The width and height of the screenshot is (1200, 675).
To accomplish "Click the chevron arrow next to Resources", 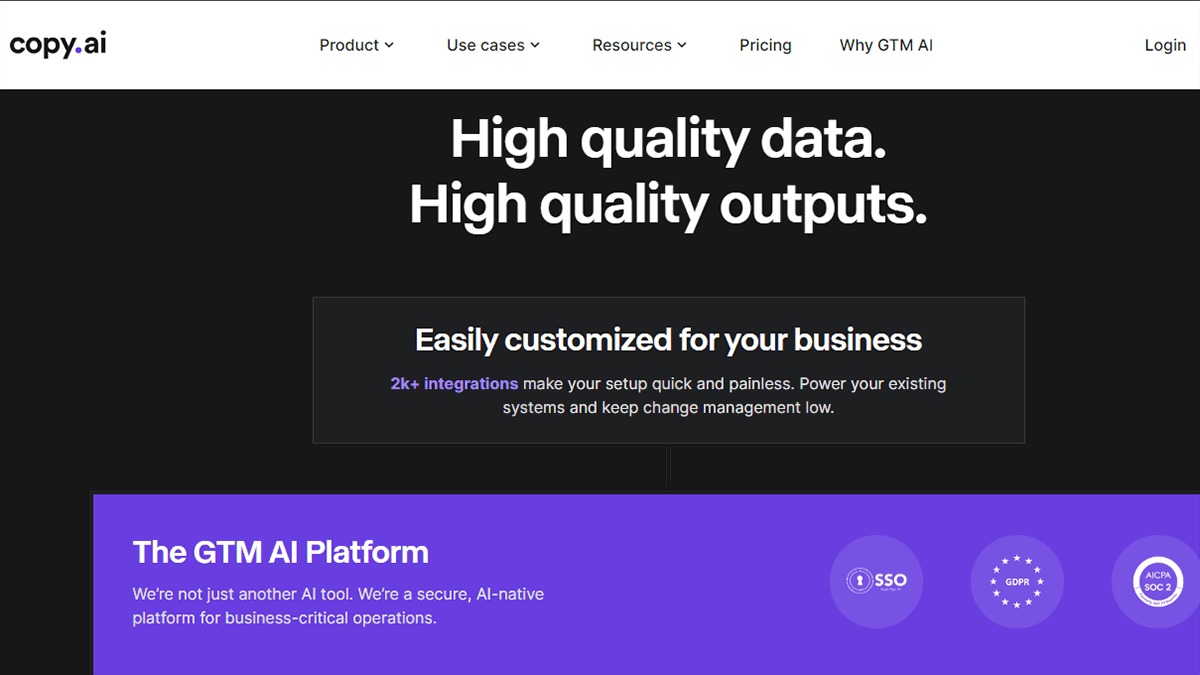I will click(681, 45).
